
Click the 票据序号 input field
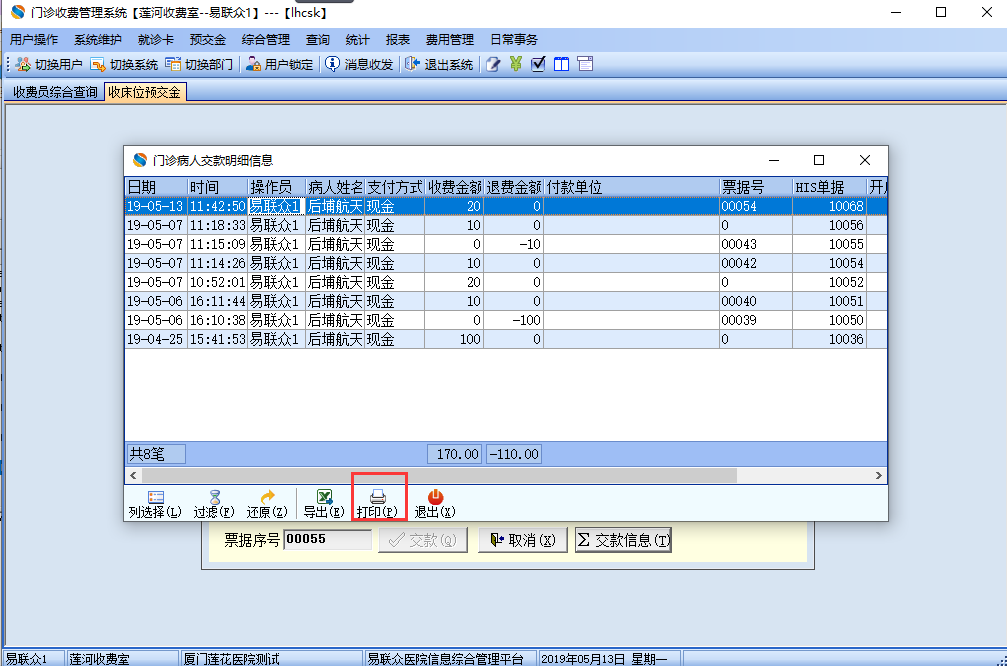328,539
